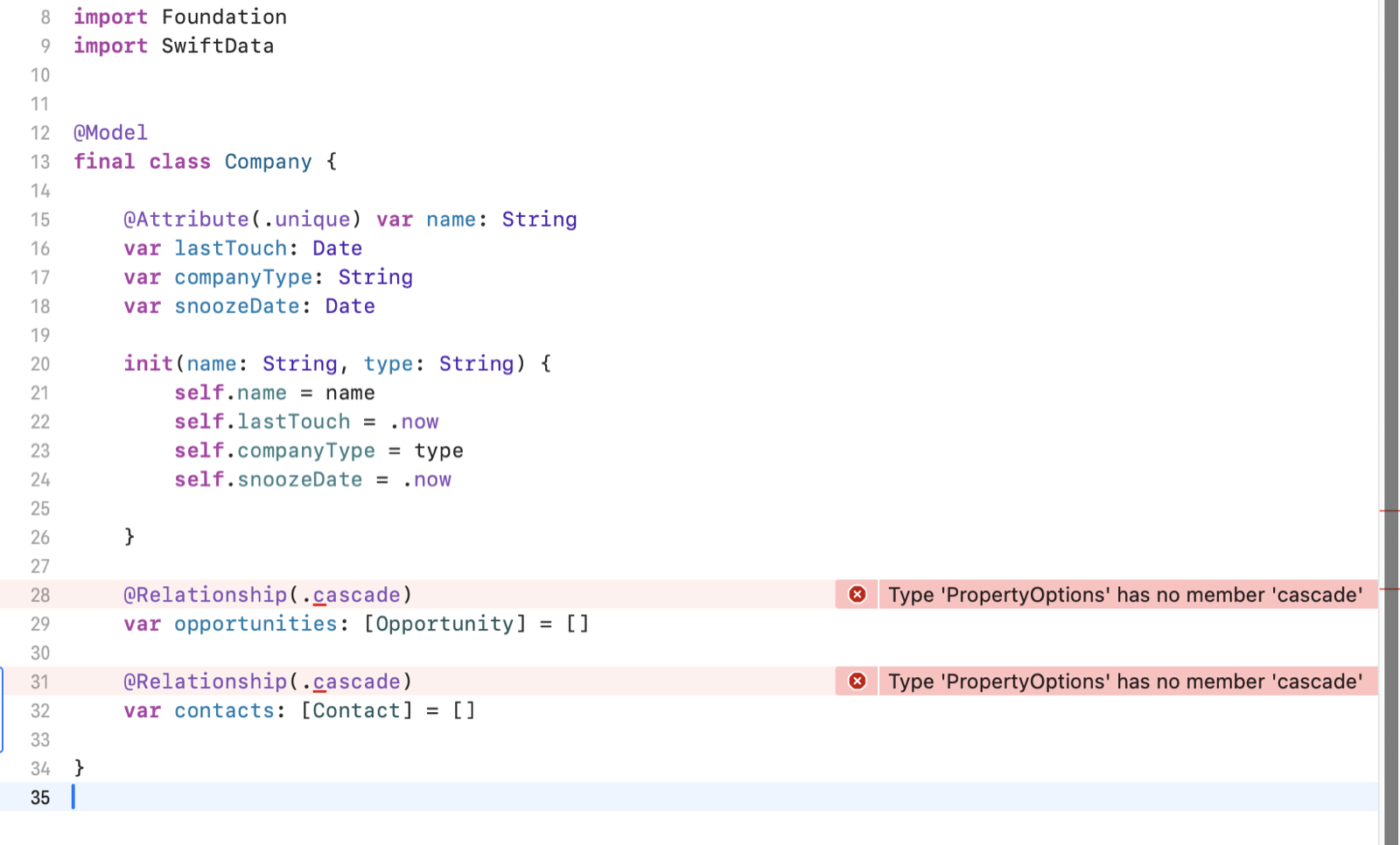Click '.cascade' on line 31
1400x845 pixels.
[x=351, y=681]
